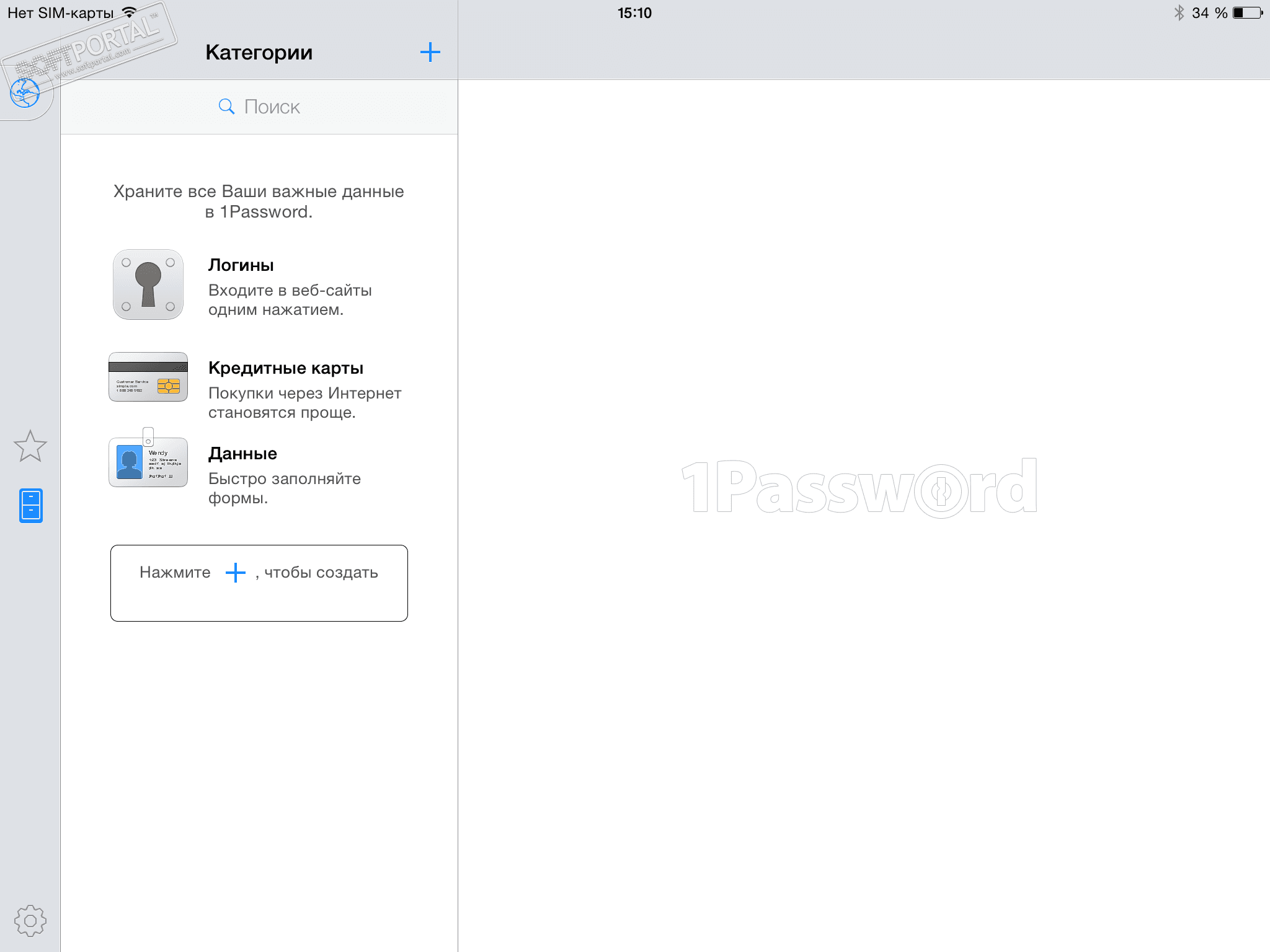Screen dimensions: 1270x952
Task: Open Settings gear in the sidebar
Action: [x=30, y=921]
